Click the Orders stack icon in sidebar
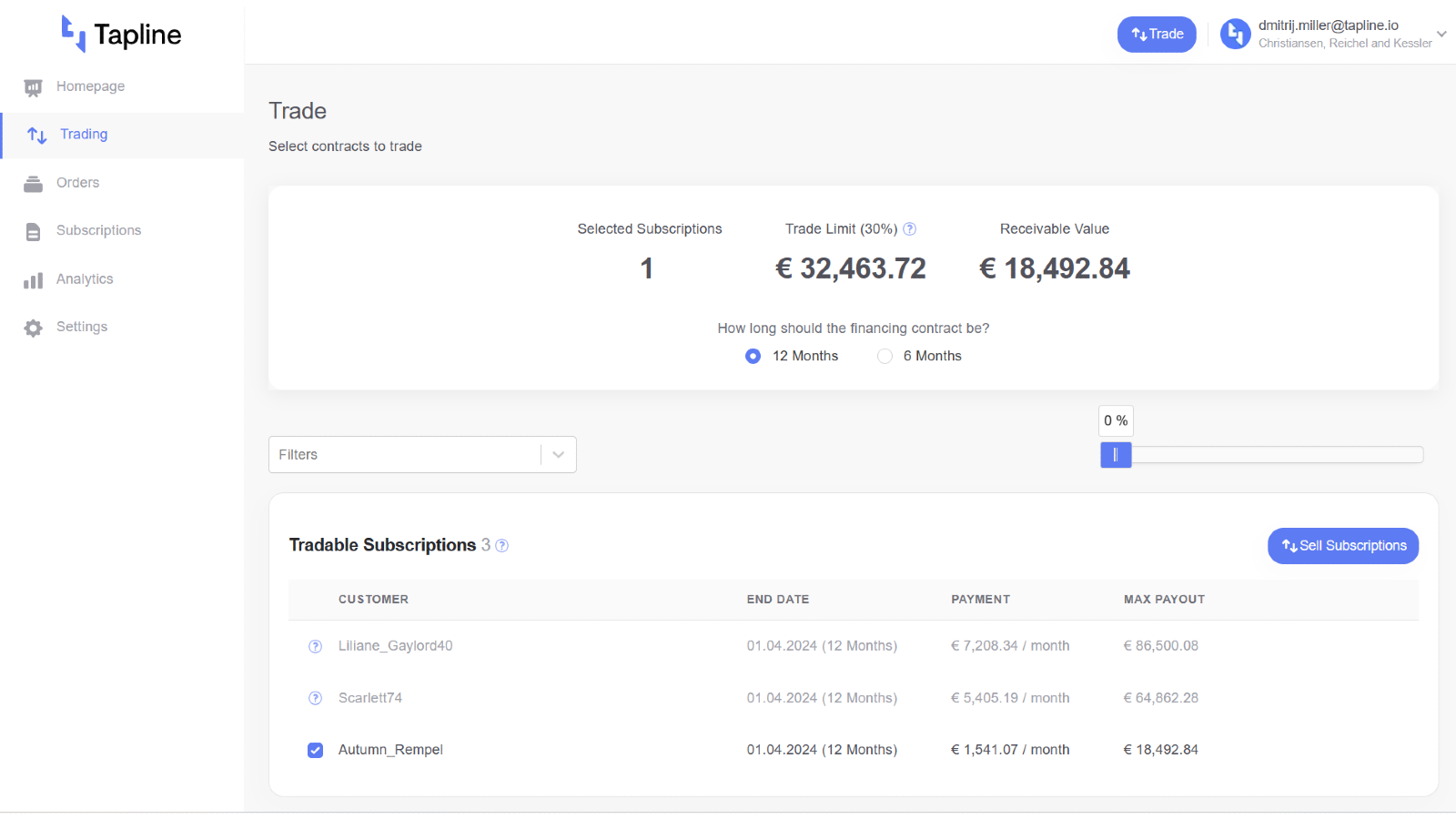1456x819 pixels. coord(34,184)
